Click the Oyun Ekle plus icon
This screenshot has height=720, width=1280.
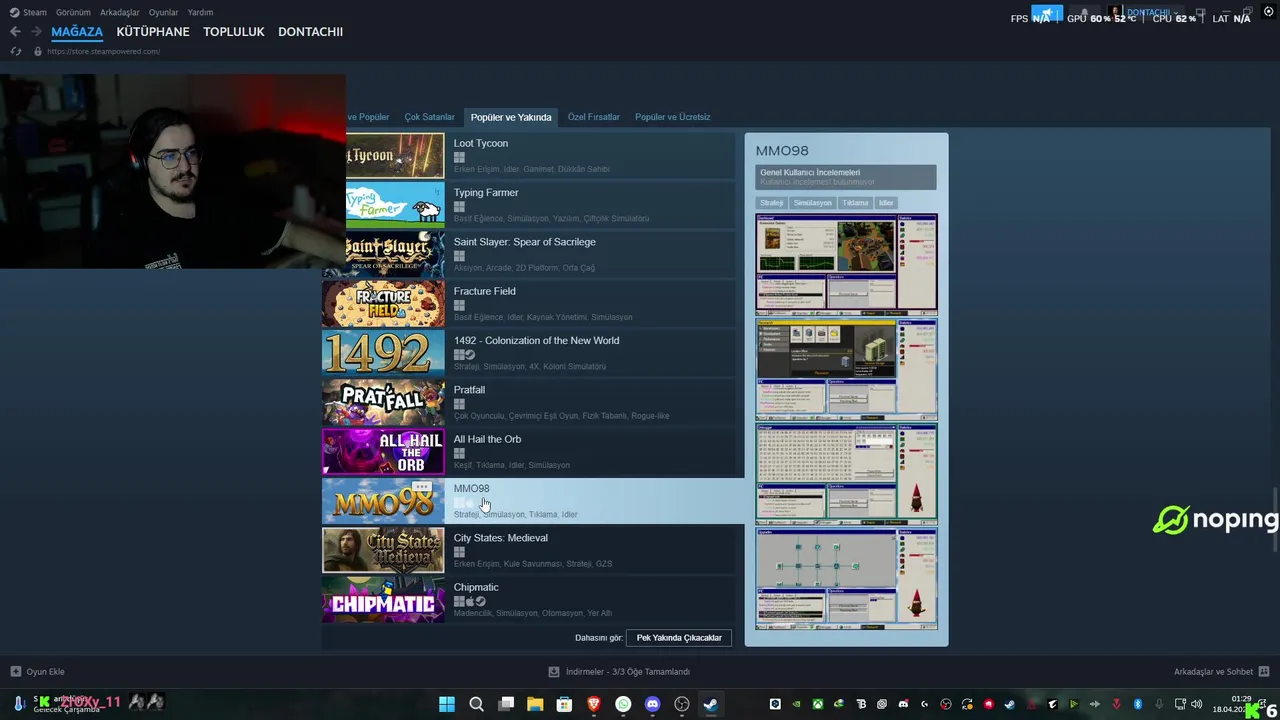(15, 672)
